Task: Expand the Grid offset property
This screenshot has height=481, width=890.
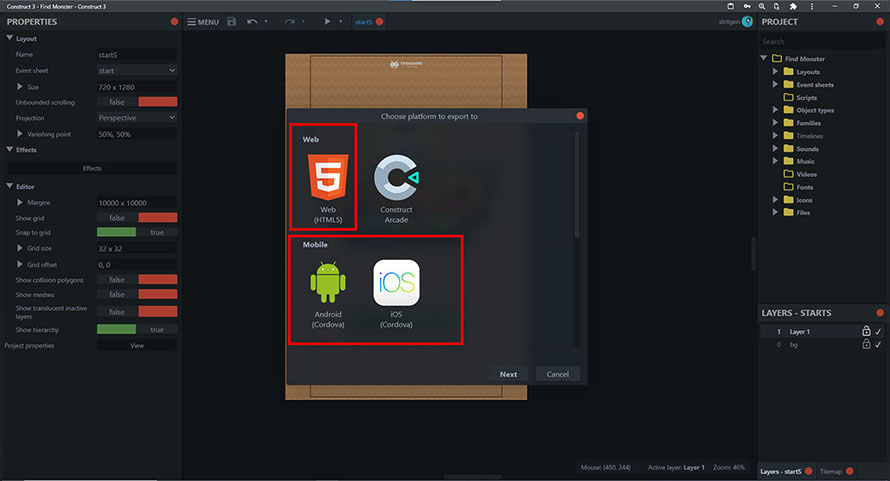Action: [20, 265]
